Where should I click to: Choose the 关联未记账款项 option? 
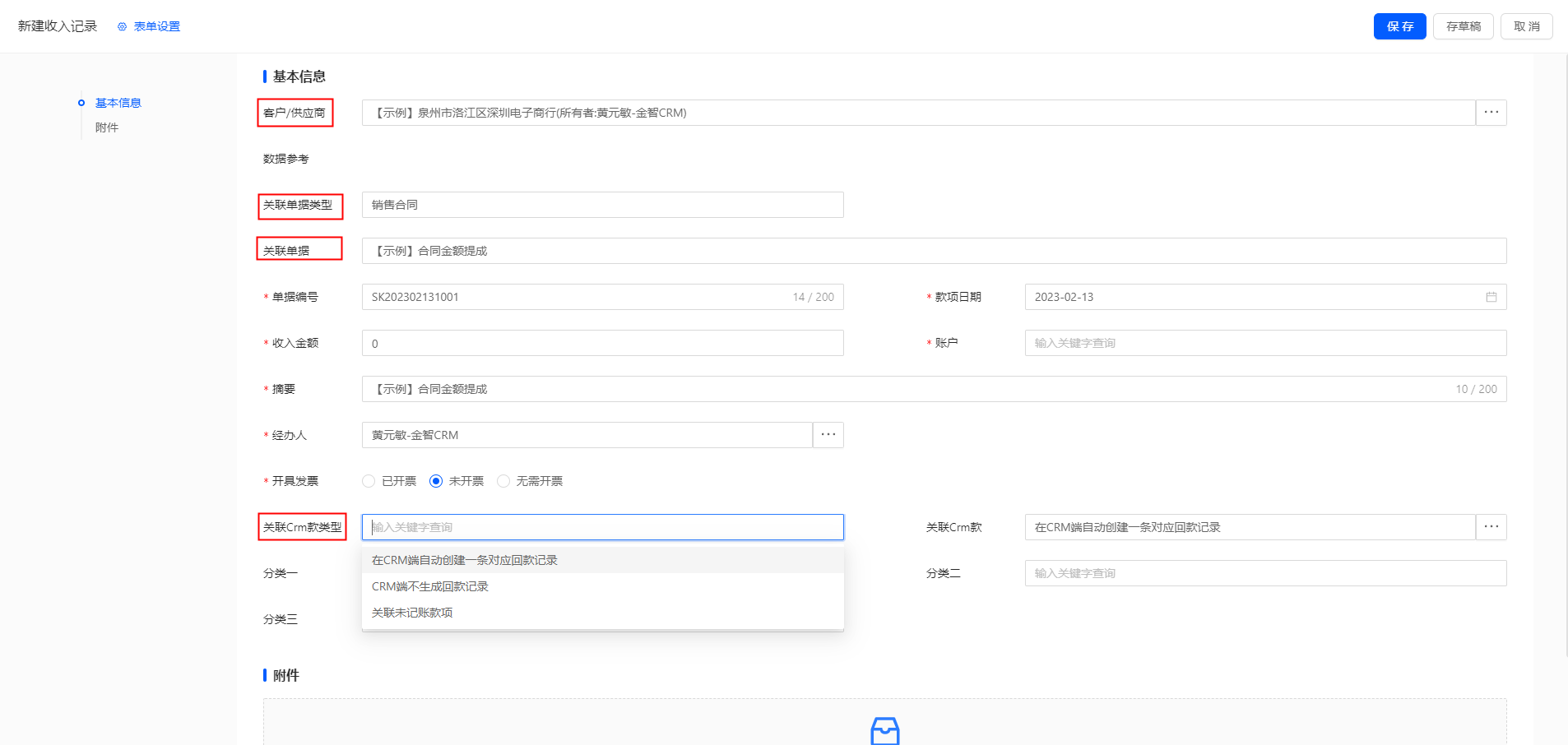602,613
